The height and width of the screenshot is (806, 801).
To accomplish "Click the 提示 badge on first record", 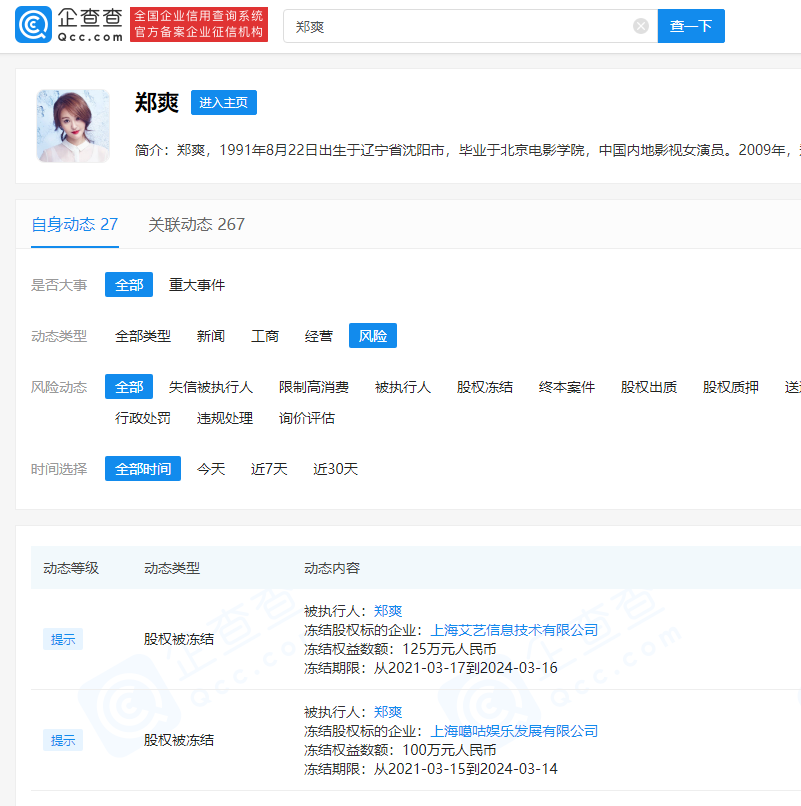I will click(x=62, y=639).
